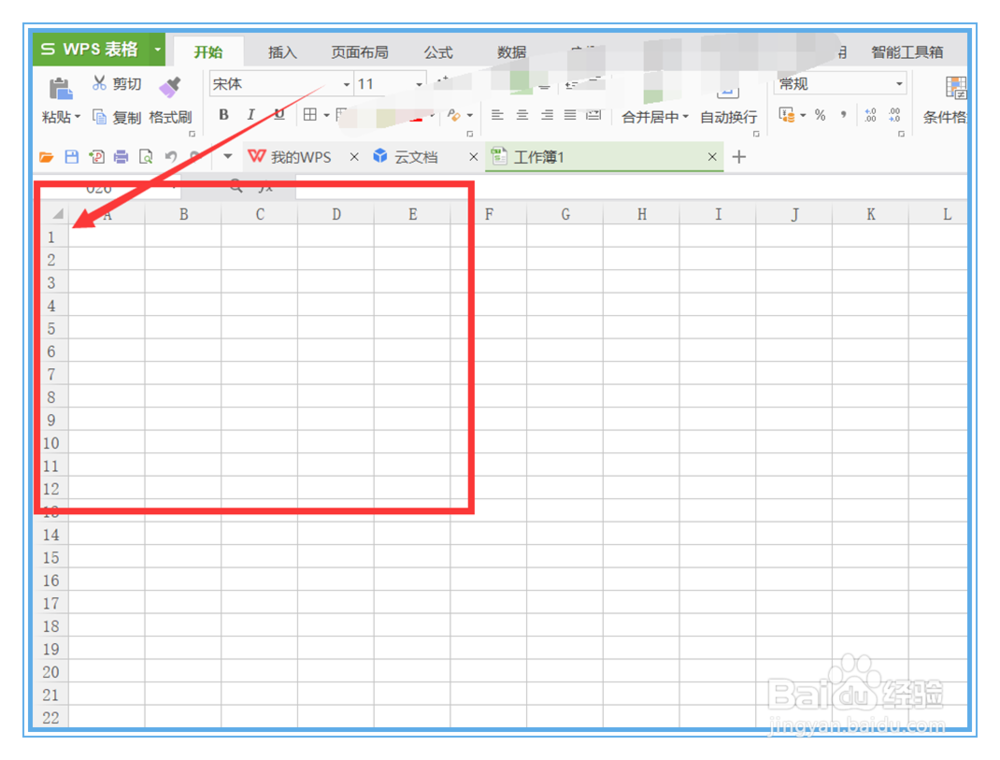This screenshot has width=1000, height=760.
Task: Click the Copy (复制) button
Action: (x=117, y=117)
